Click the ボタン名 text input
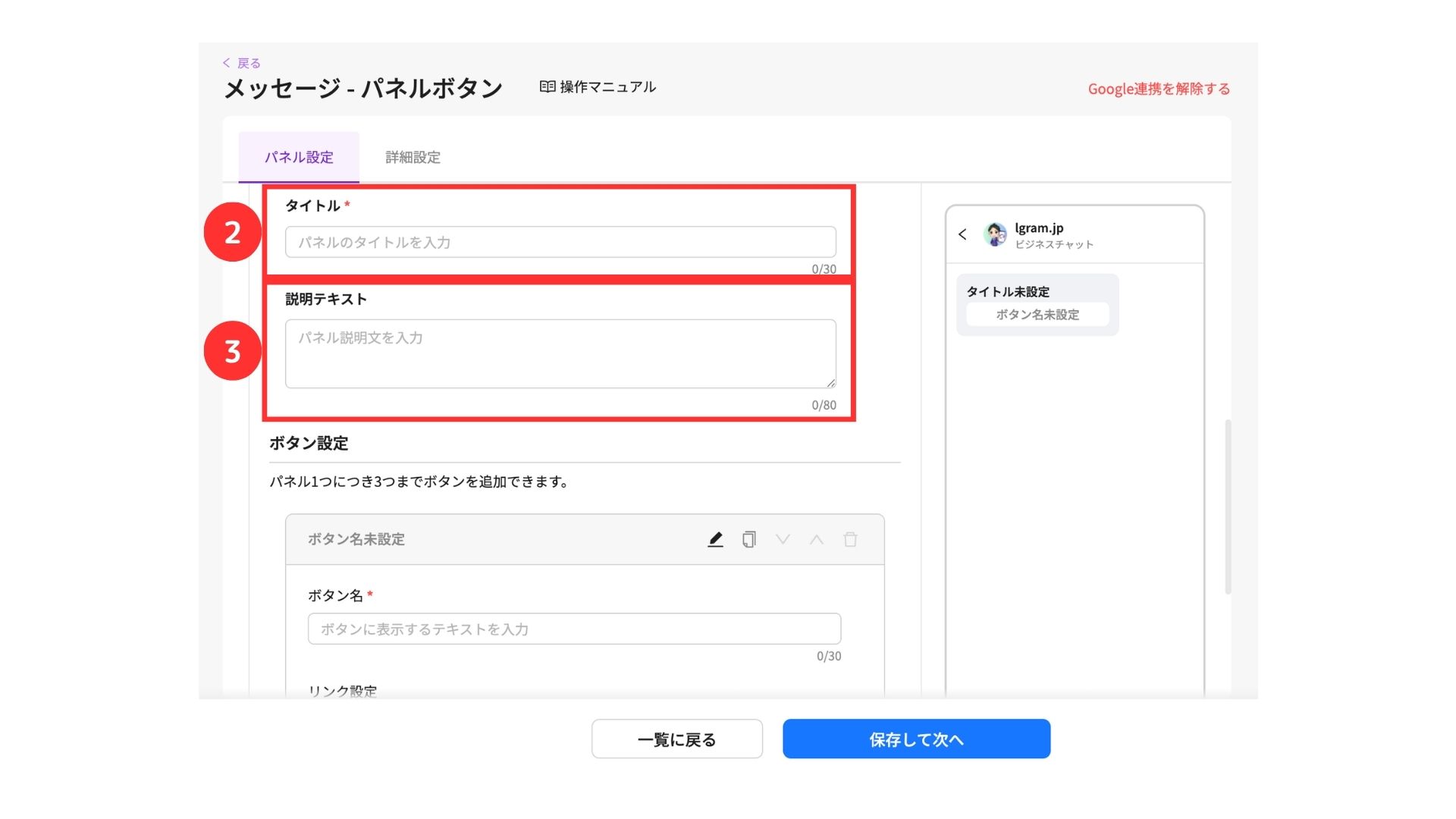This screenshot has width=1456, height=819. coord(574,629)
